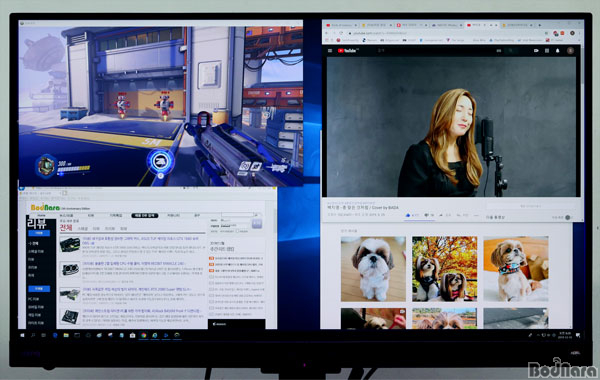This screenshot has width=600, height=380.
Task: Open the Windows action center icon
Action: 578,335
